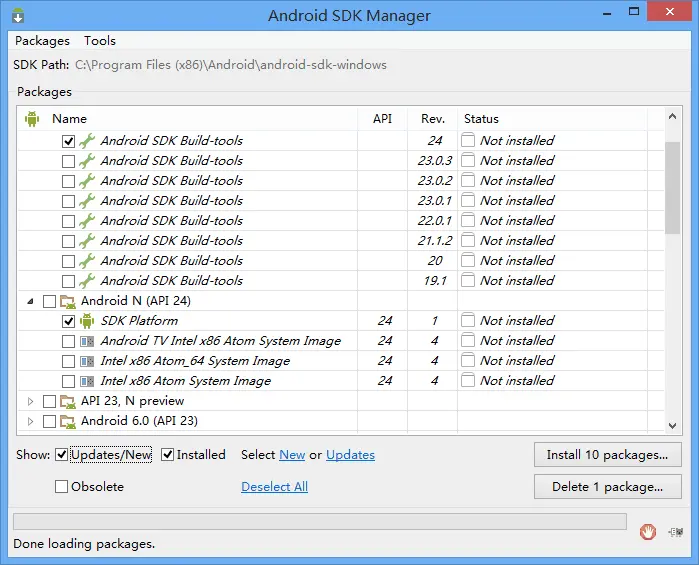
Task: Click the status icon for Build-tools 19.1
Action: (x=468, y=280)
